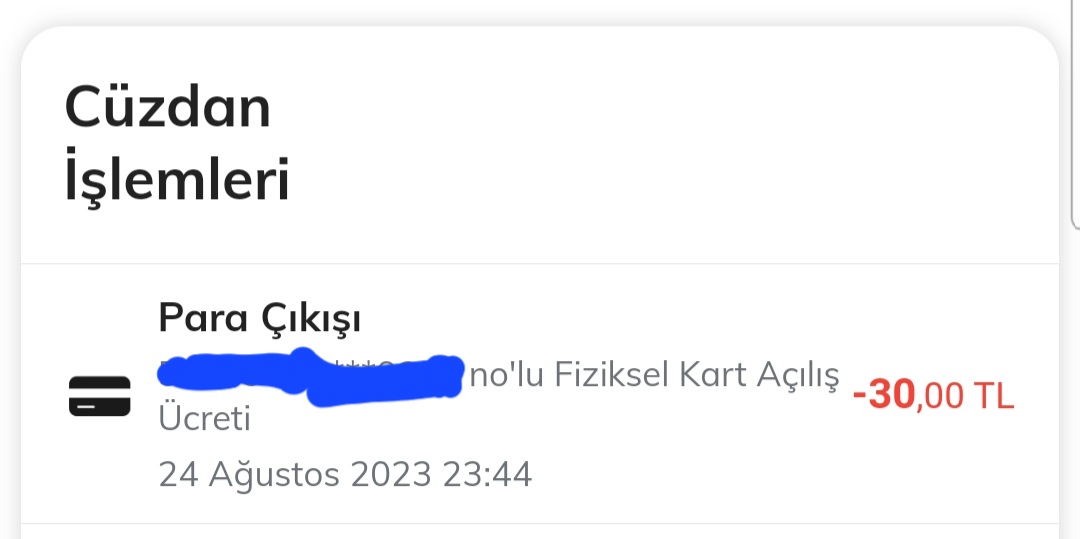The height and width of the screenshot is (539, 1080).
Task: Click the gray scrollbar at the right edge
Action: pyautogui.click(x=1076, y=114)
